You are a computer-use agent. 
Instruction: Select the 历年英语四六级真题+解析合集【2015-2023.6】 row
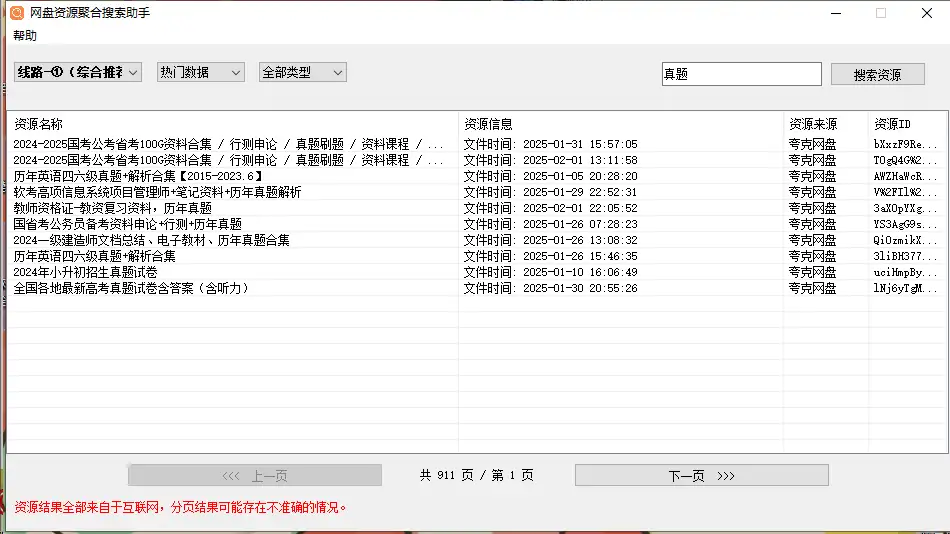tap(138, 176)
